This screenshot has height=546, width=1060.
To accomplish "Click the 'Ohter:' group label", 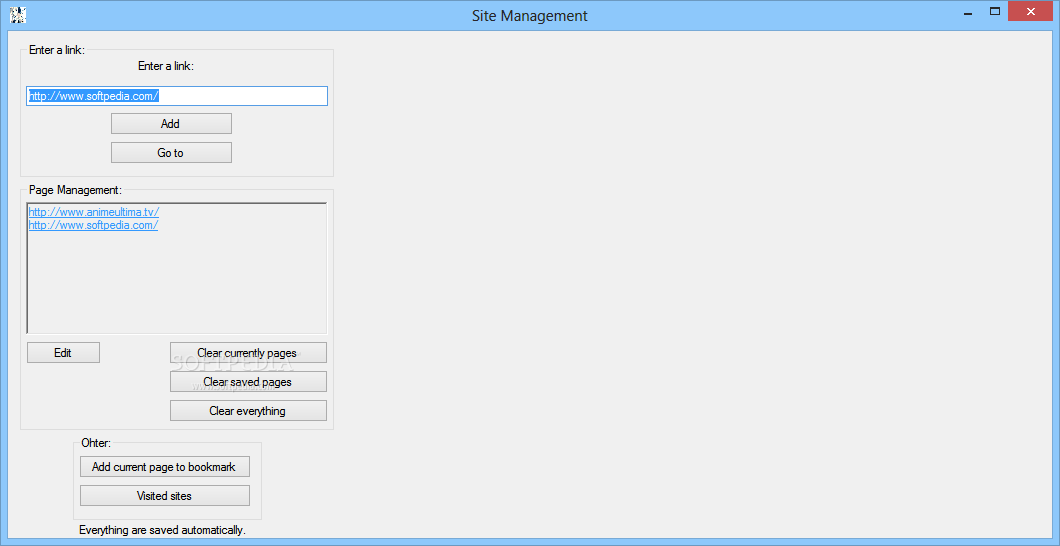I will (95, 443).
